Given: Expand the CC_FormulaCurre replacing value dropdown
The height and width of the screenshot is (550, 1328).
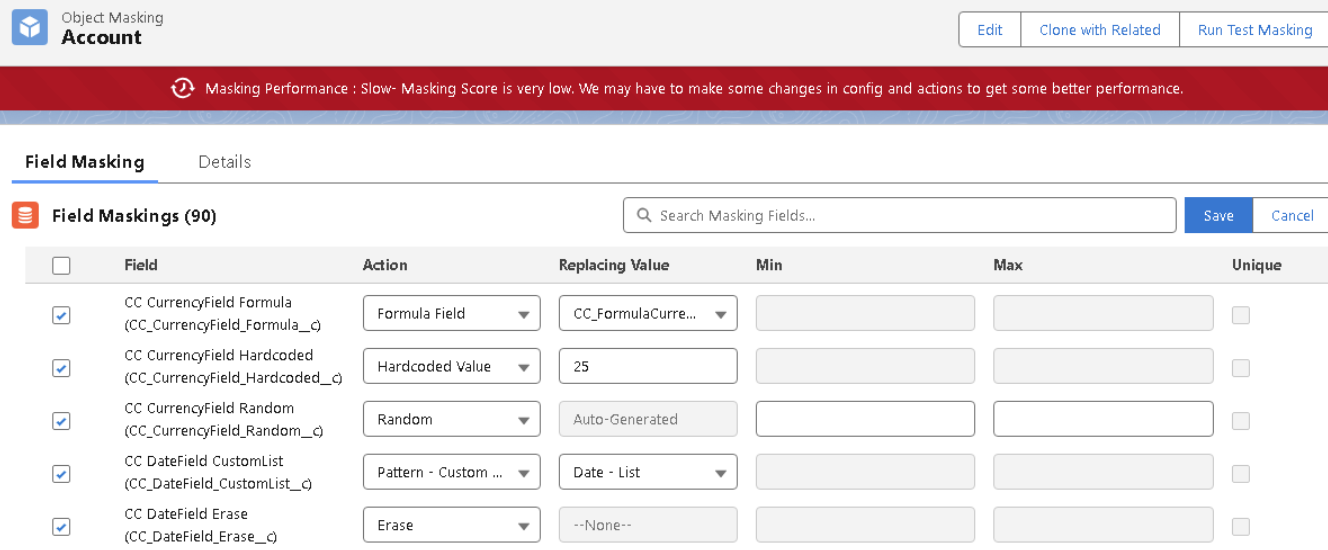Looking at the screenshot, I should tap(647, 313).
